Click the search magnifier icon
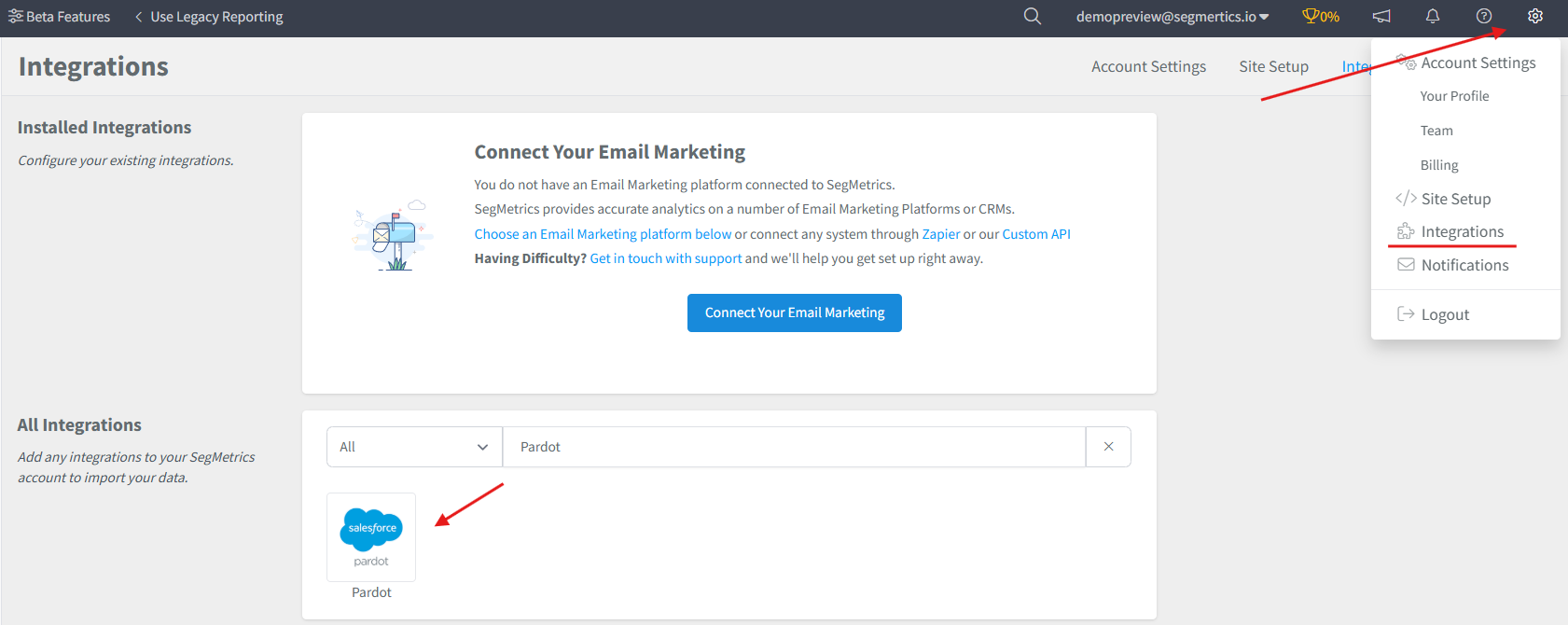Viewport: 1568px width, 625px height. (1032, 17)
